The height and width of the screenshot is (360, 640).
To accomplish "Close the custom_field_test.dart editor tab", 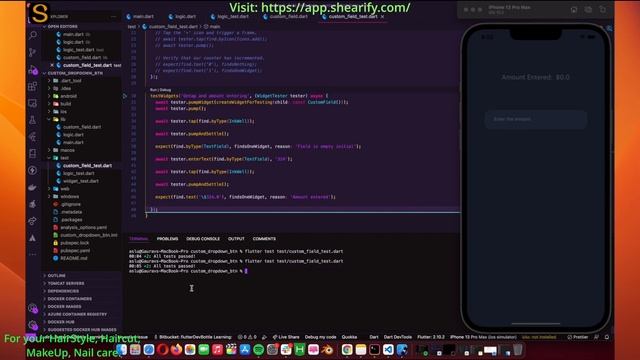I will pyautogui.click(x=382, y=17).
